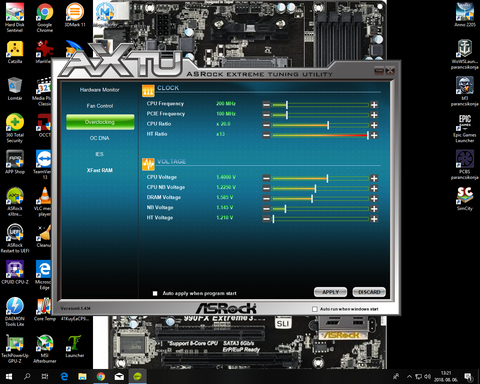
Task: Decrease NB Voltage with minus button
Action: [266, 209]
